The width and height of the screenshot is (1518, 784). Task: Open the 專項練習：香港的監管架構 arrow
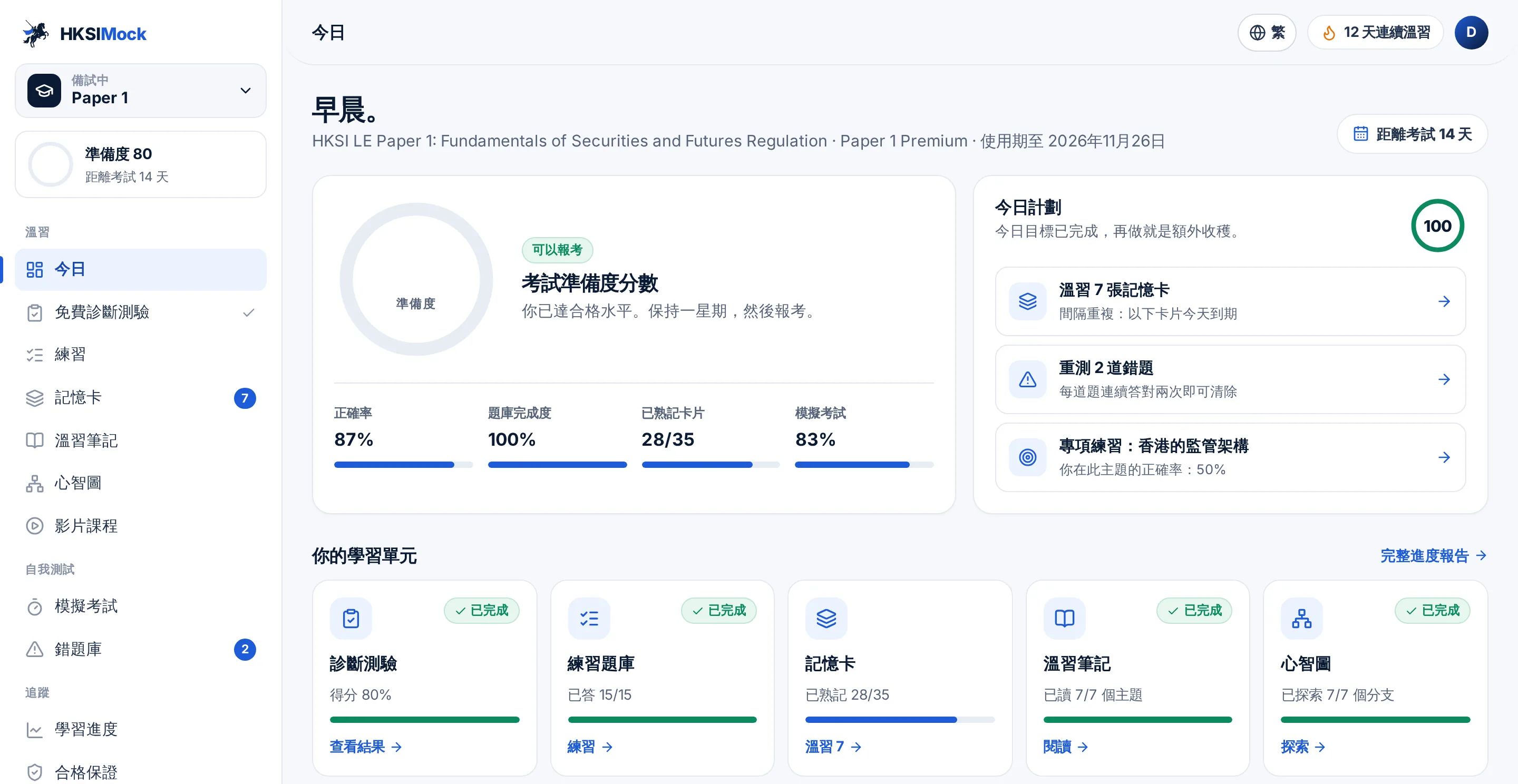[1444, 458]
